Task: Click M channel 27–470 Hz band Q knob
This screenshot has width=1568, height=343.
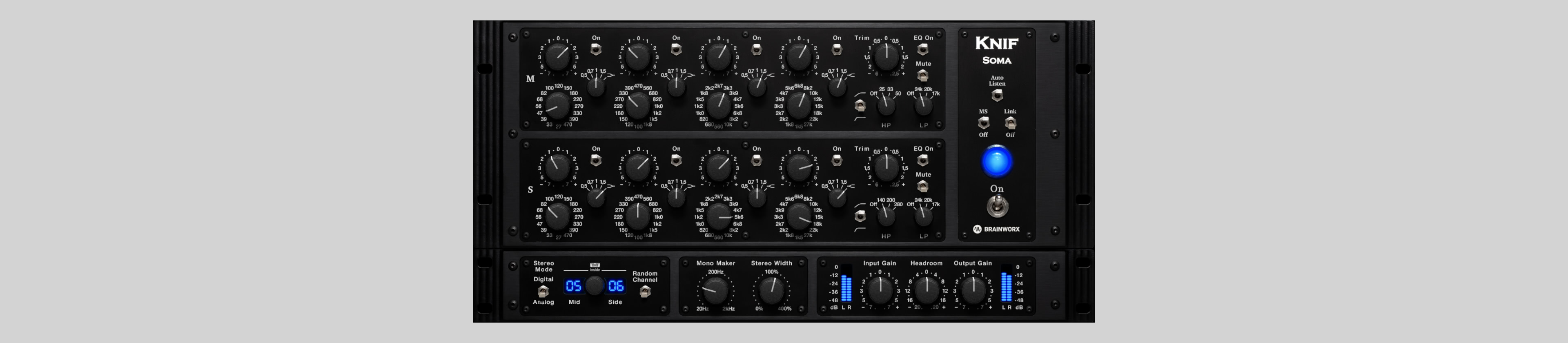Action: [596, 87]
